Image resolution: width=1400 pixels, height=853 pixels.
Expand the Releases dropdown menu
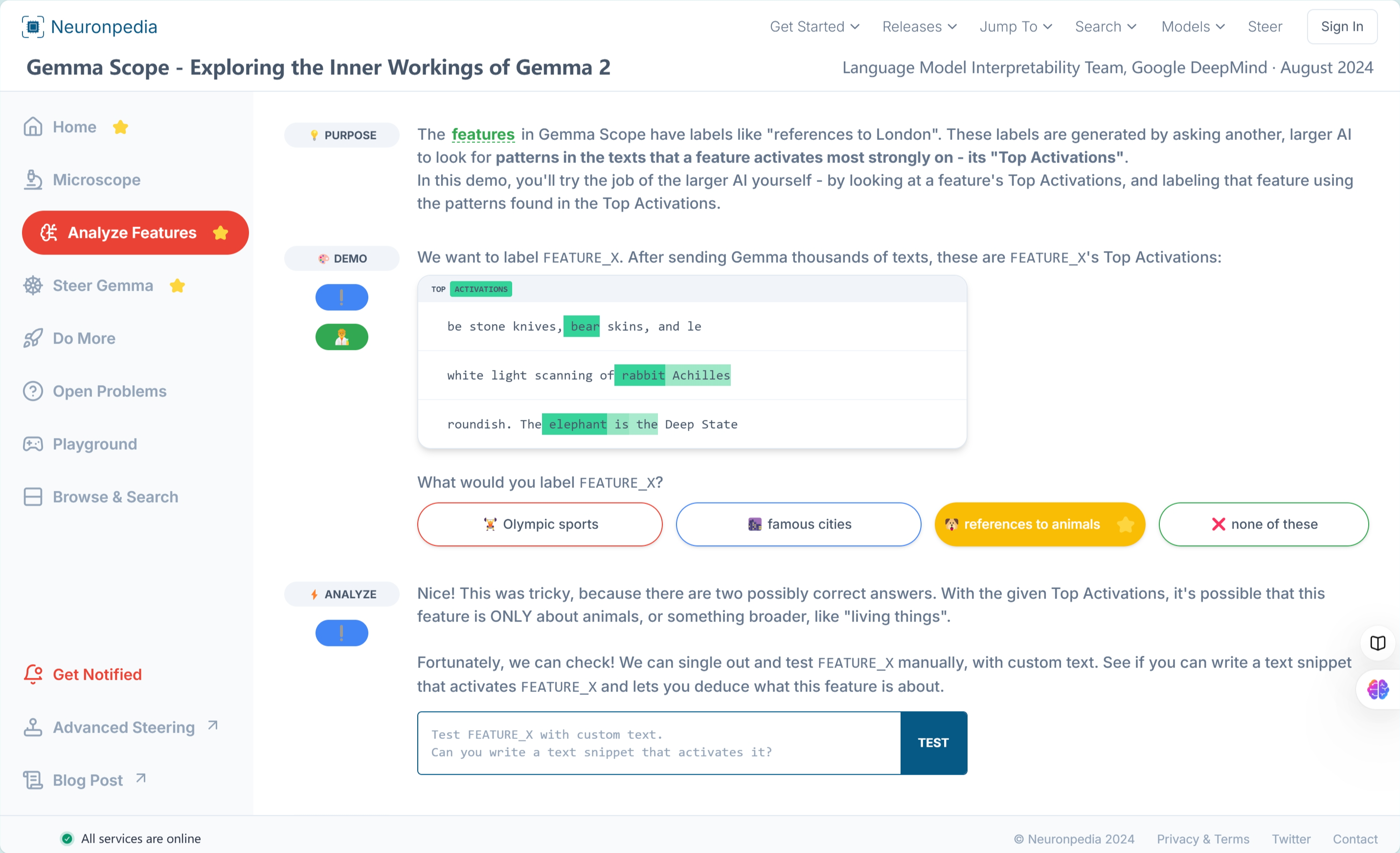[x=919, y=27]
